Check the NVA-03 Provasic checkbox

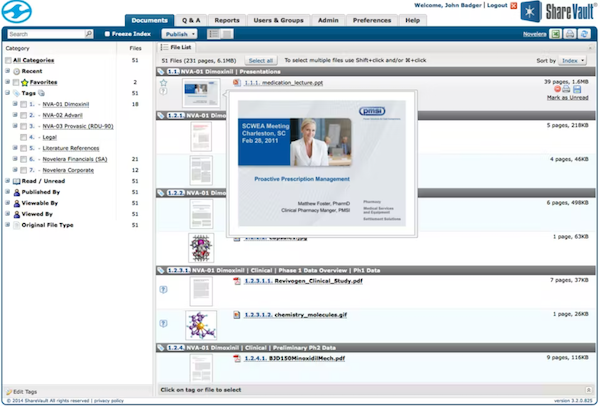[23, 126]
